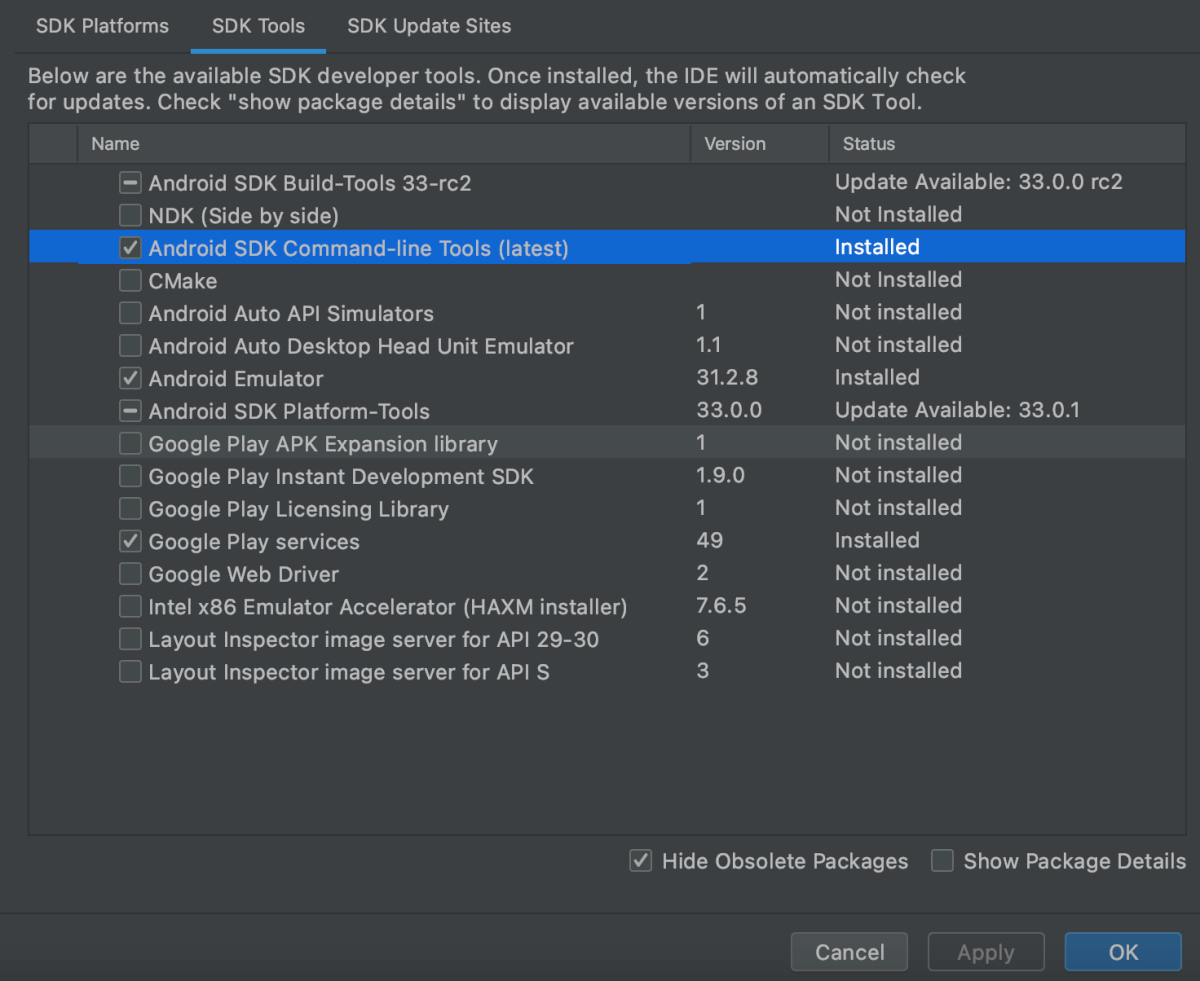Uncheck the Android Emulator checkbox

tap(130, 379)
